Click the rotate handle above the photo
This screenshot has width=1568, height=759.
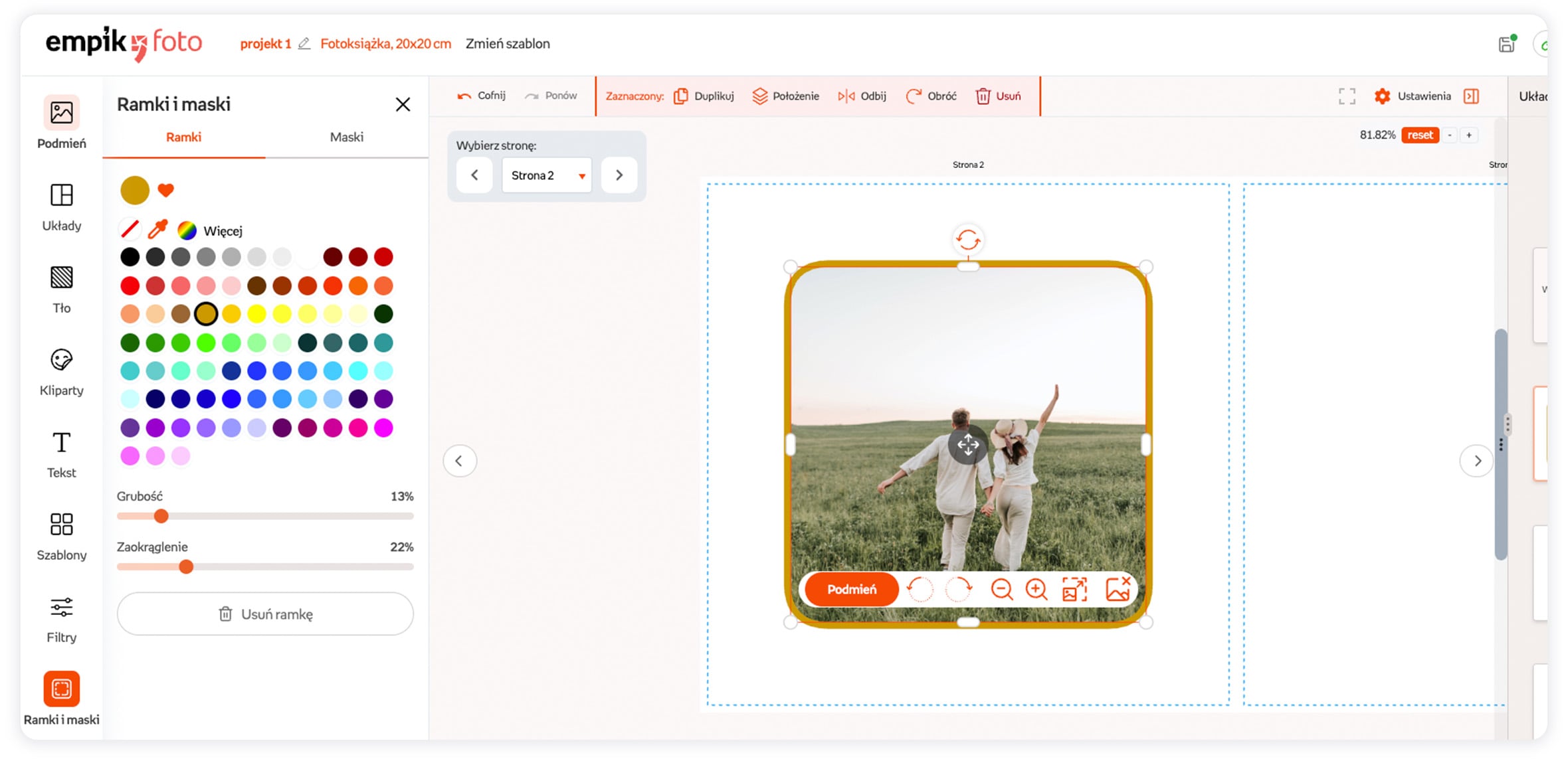(x=968, y=240)
